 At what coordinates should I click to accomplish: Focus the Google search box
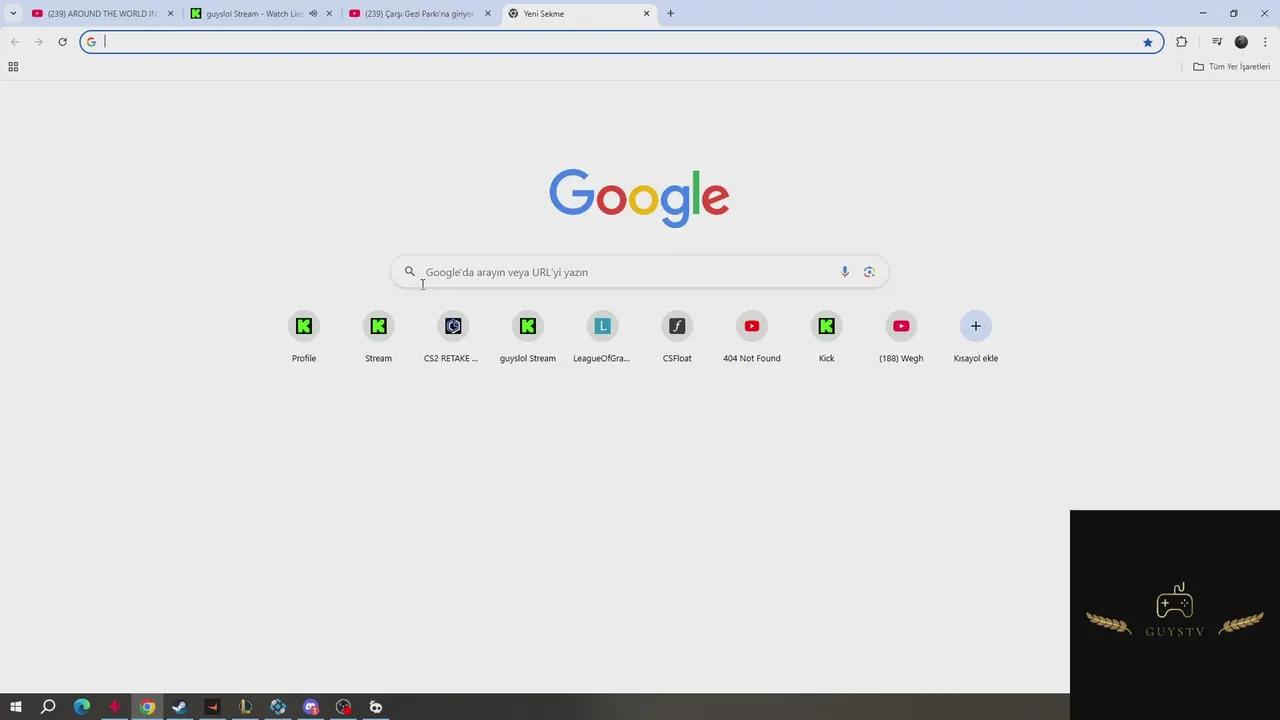640,272
